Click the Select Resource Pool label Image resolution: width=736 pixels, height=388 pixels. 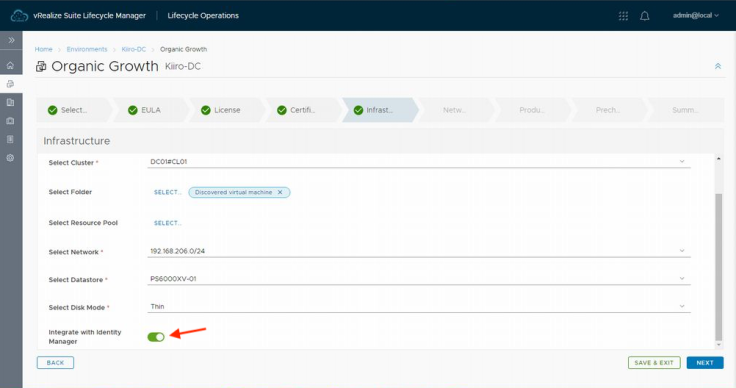tap(83, 223)
